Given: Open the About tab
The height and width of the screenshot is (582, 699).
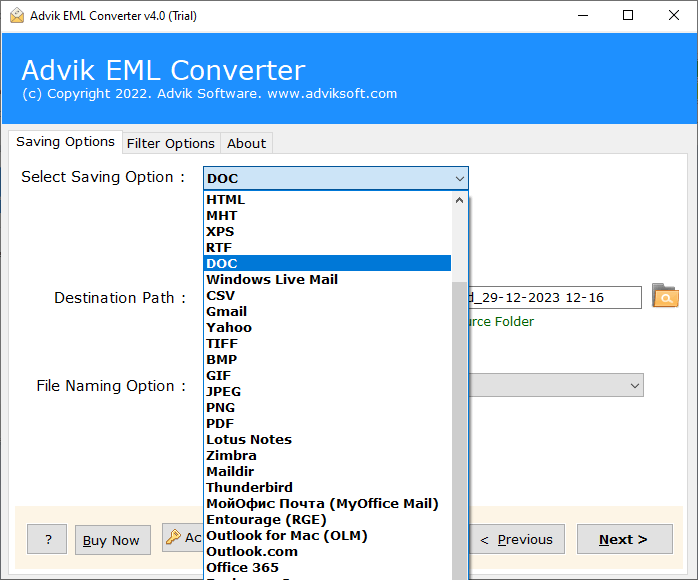Looking at the screenshot, I should point(247,143).
